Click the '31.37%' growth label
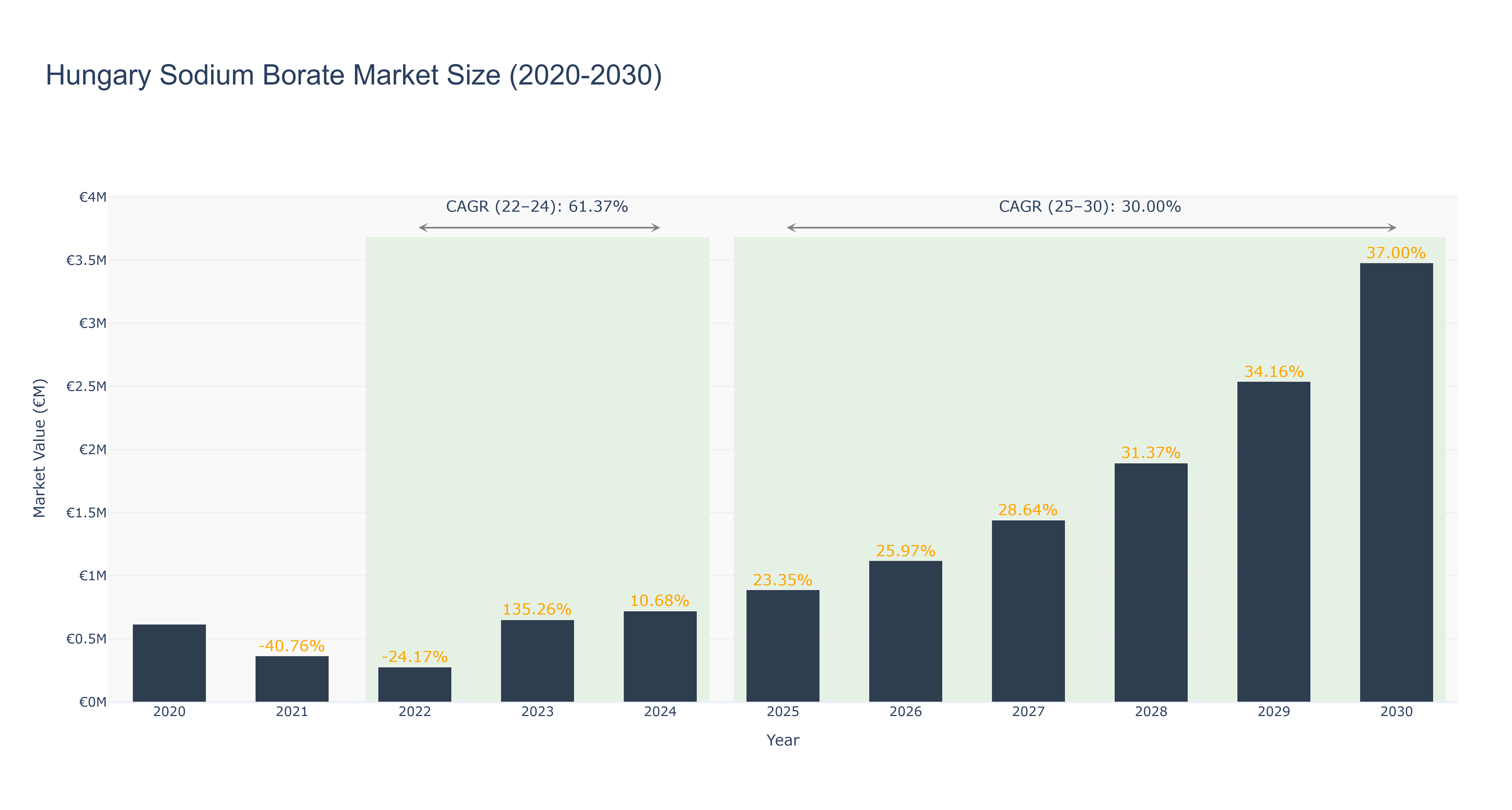Image resolution: width=1512 pixels, height=810 pixels. (x=1150, y=453)
